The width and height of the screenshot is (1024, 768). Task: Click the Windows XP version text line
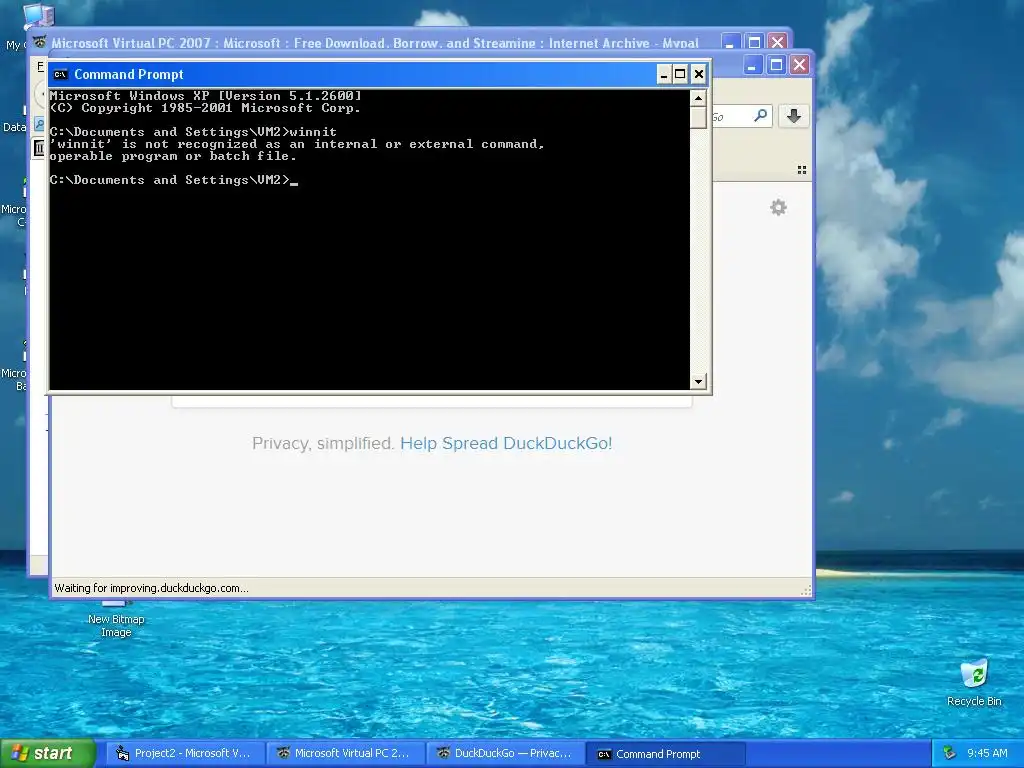pyautogui.click(x=205, y=96)
